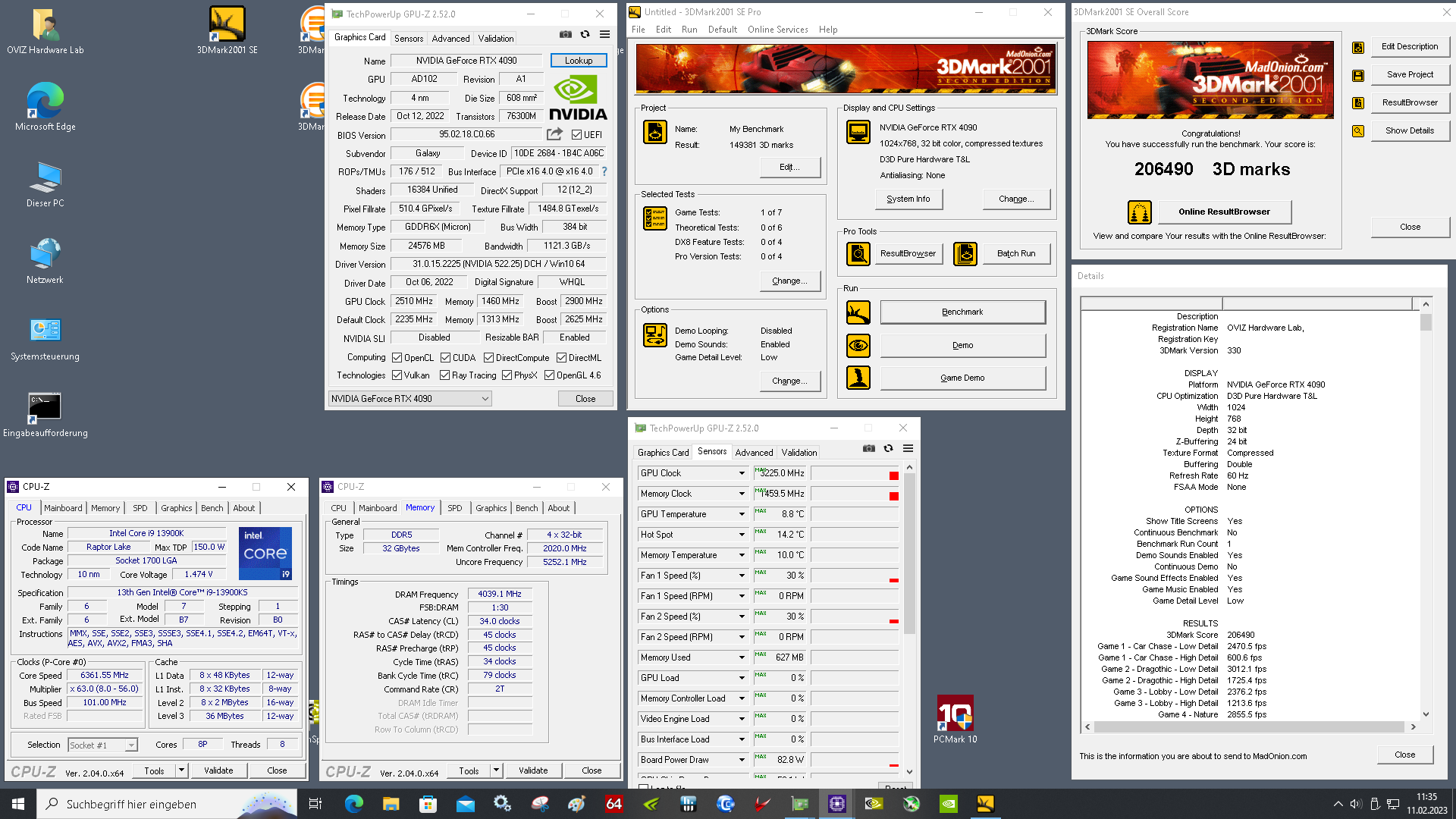Click Online ResultBrowser button
Image resolution: width=1456 pixels, height=819 pixels.
(x=1224, y=212)
